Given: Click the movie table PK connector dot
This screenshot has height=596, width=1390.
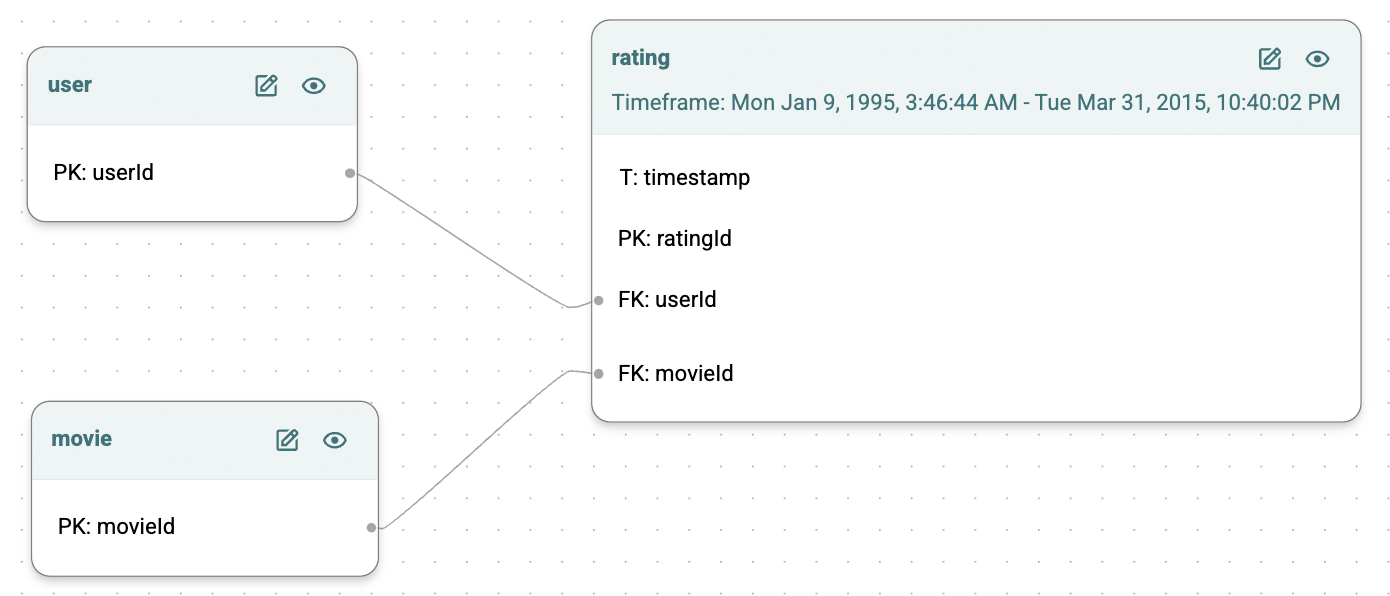Looking at the screenshot, I should point(371,527).
